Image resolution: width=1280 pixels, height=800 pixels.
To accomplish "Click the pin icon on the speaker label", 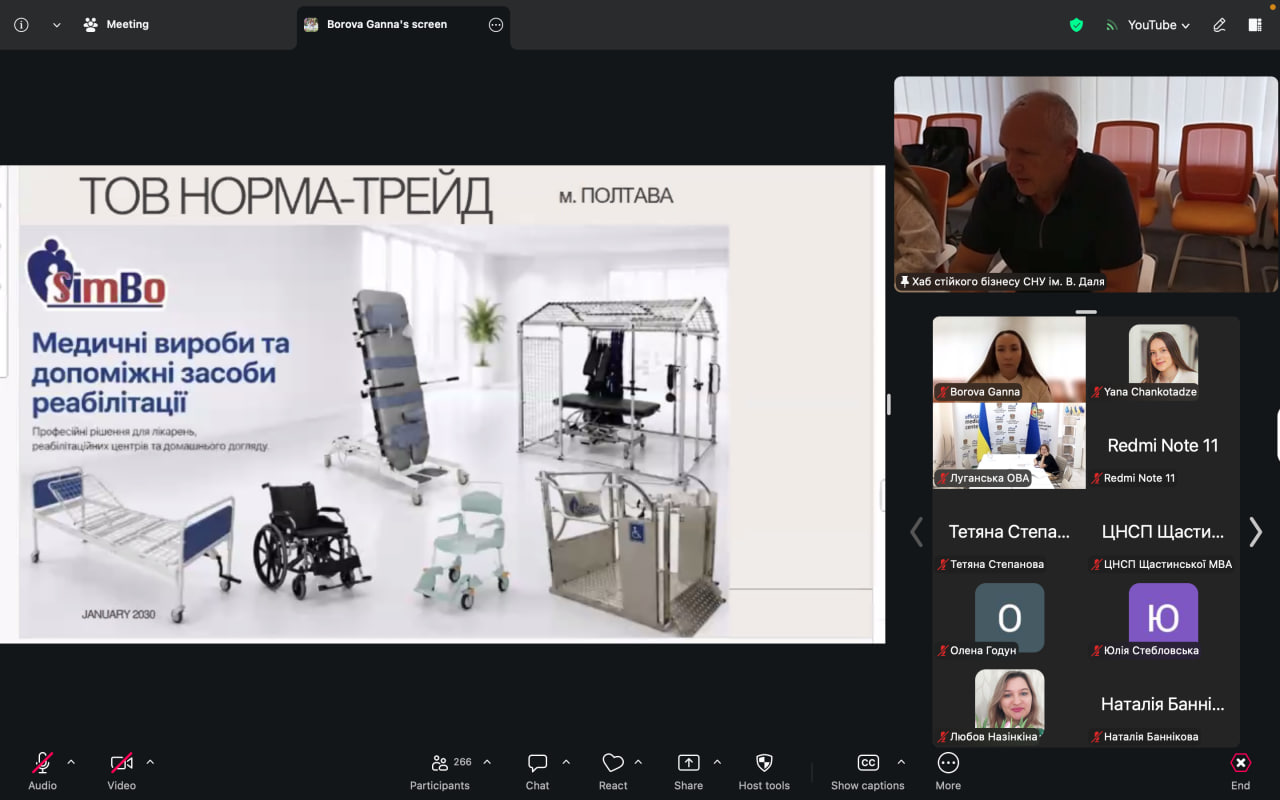I will click(x=905, y=282).
